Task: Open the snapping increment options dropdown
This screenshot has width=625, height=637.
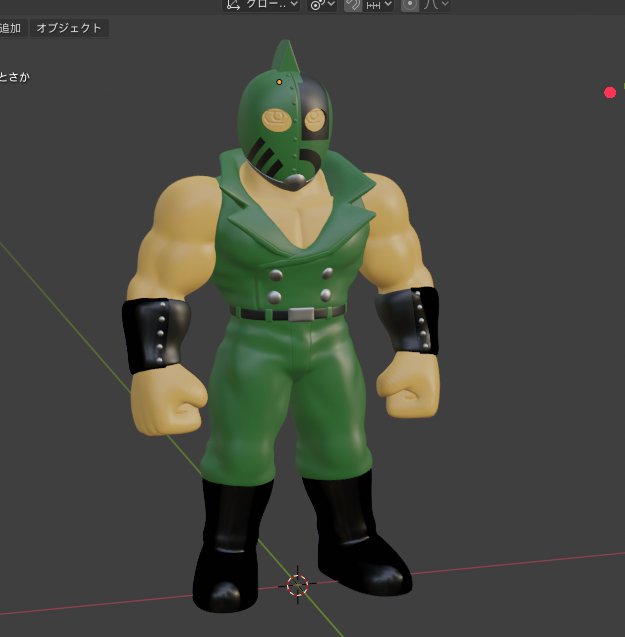Action: 378,5
